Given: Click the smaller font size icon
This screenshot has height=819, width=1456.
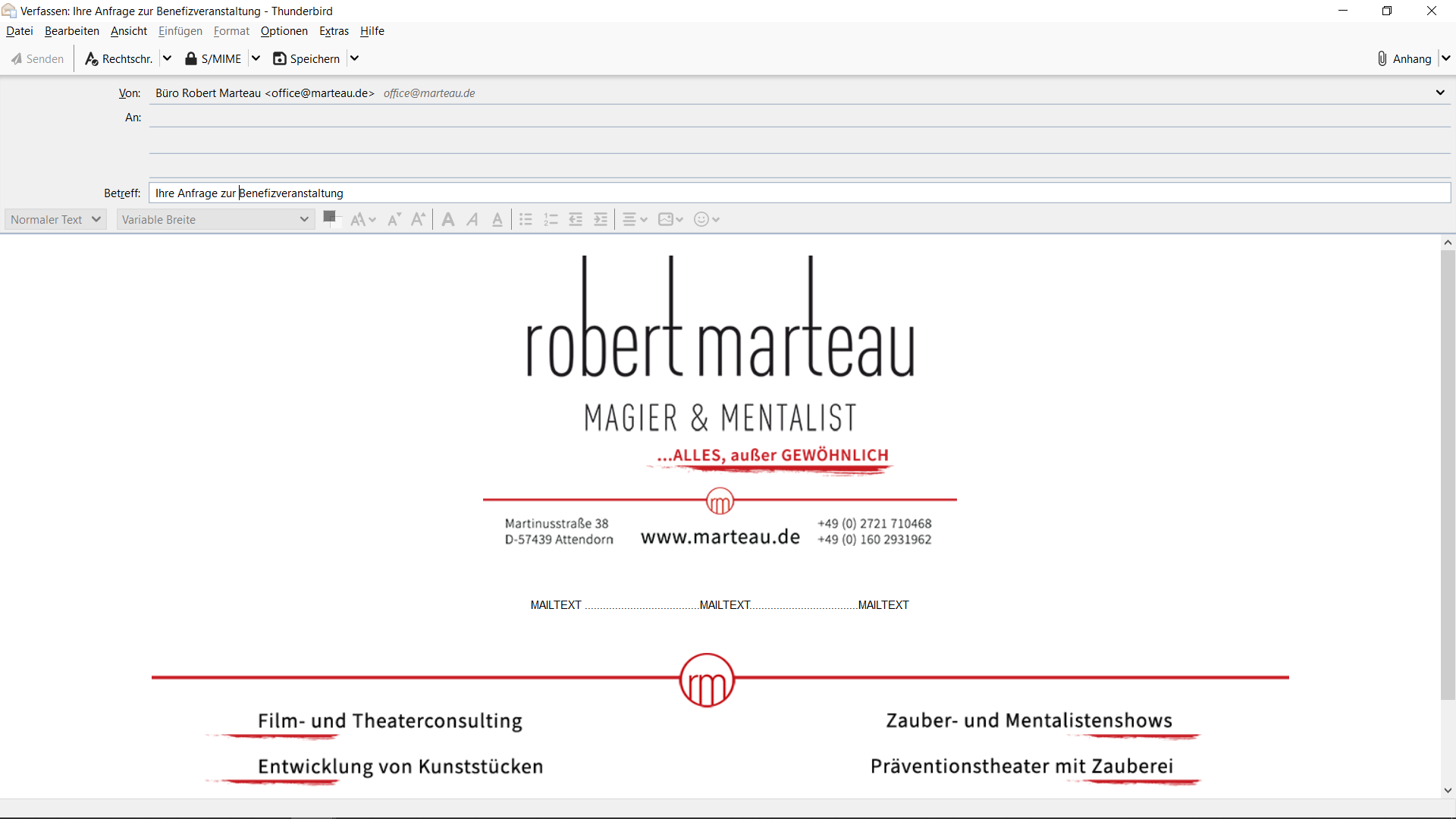Looking at the screenshot, I should [x=394, y=220].
